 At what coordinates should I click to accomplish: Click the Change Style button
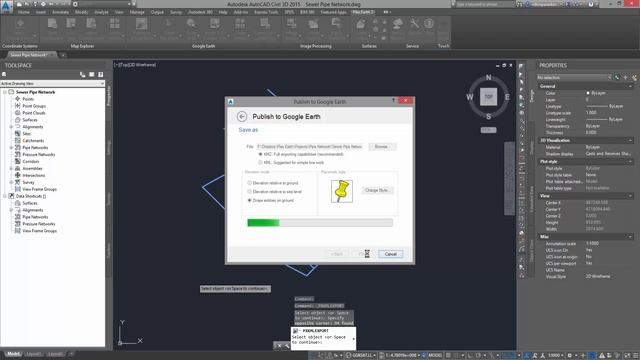coord(377,190)
